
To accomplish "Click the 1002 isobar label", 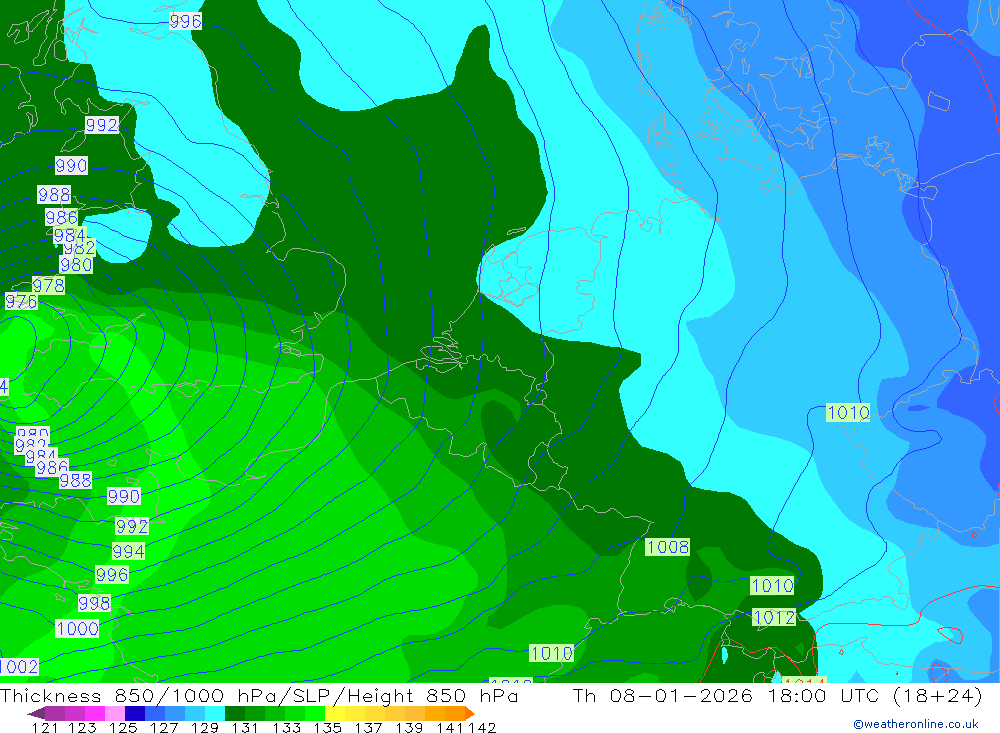I will click(x=19, y=667).
